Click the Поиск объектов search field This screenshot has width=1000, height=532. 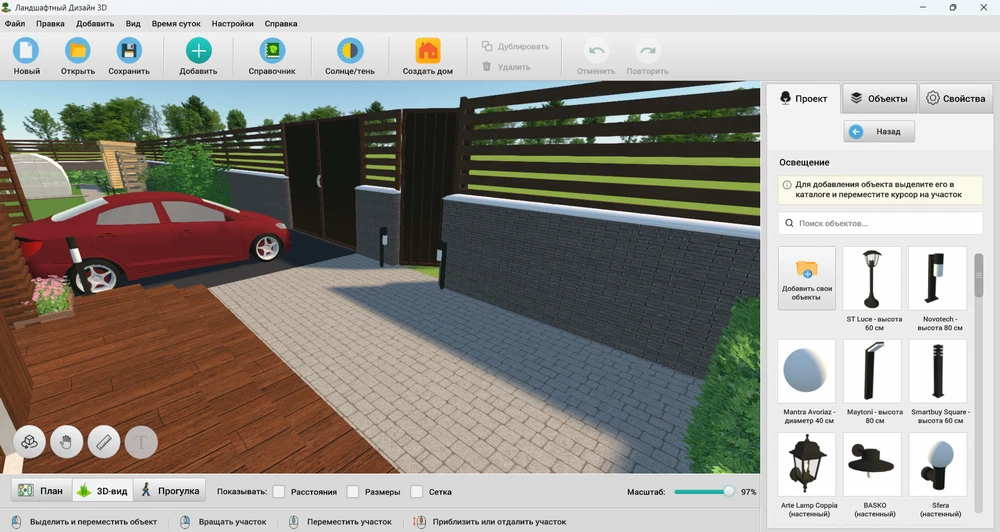point(878,224)
